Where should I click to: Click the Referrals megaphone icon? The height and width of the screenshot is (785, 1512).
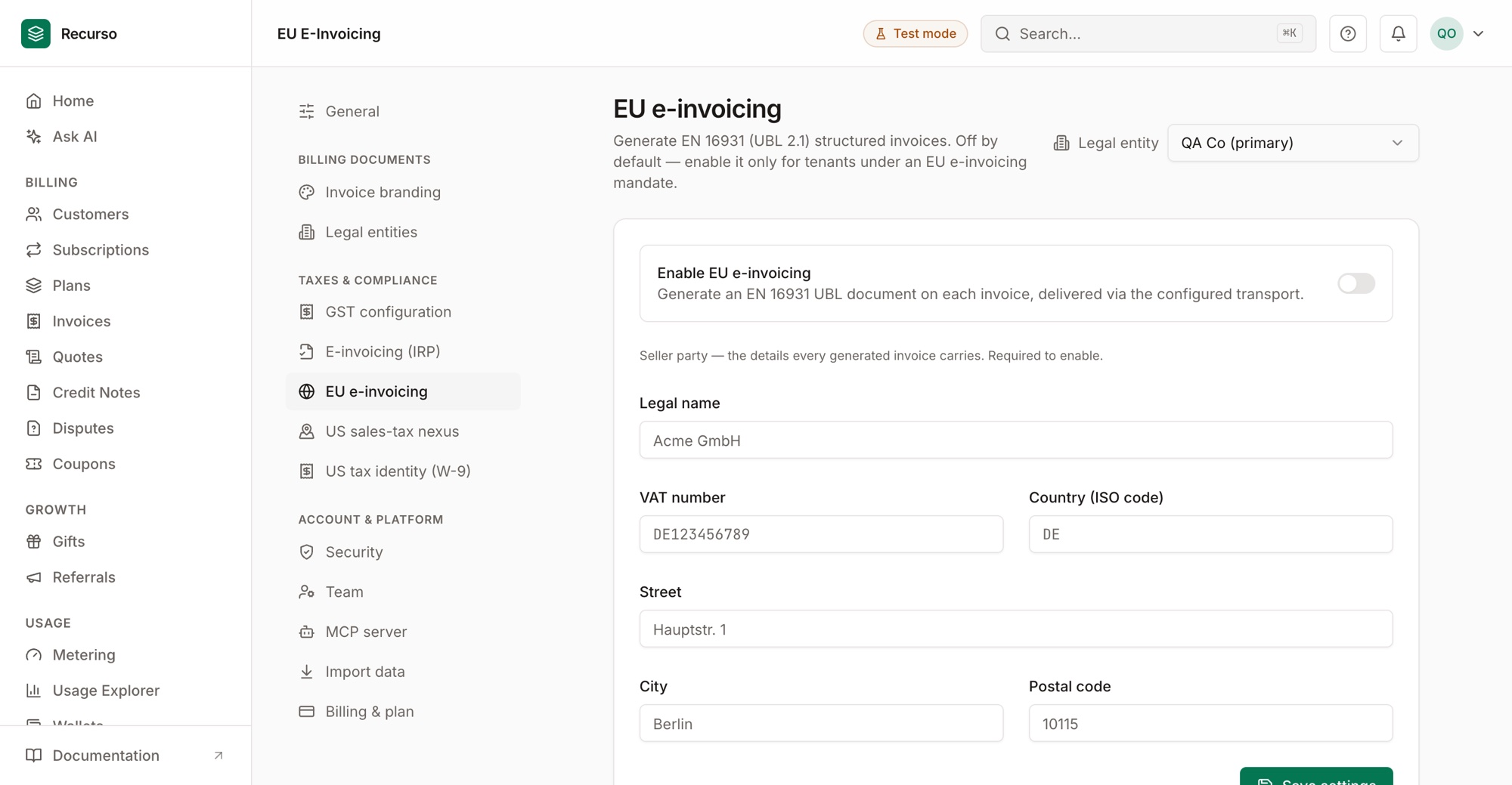(x=33, y=577)
